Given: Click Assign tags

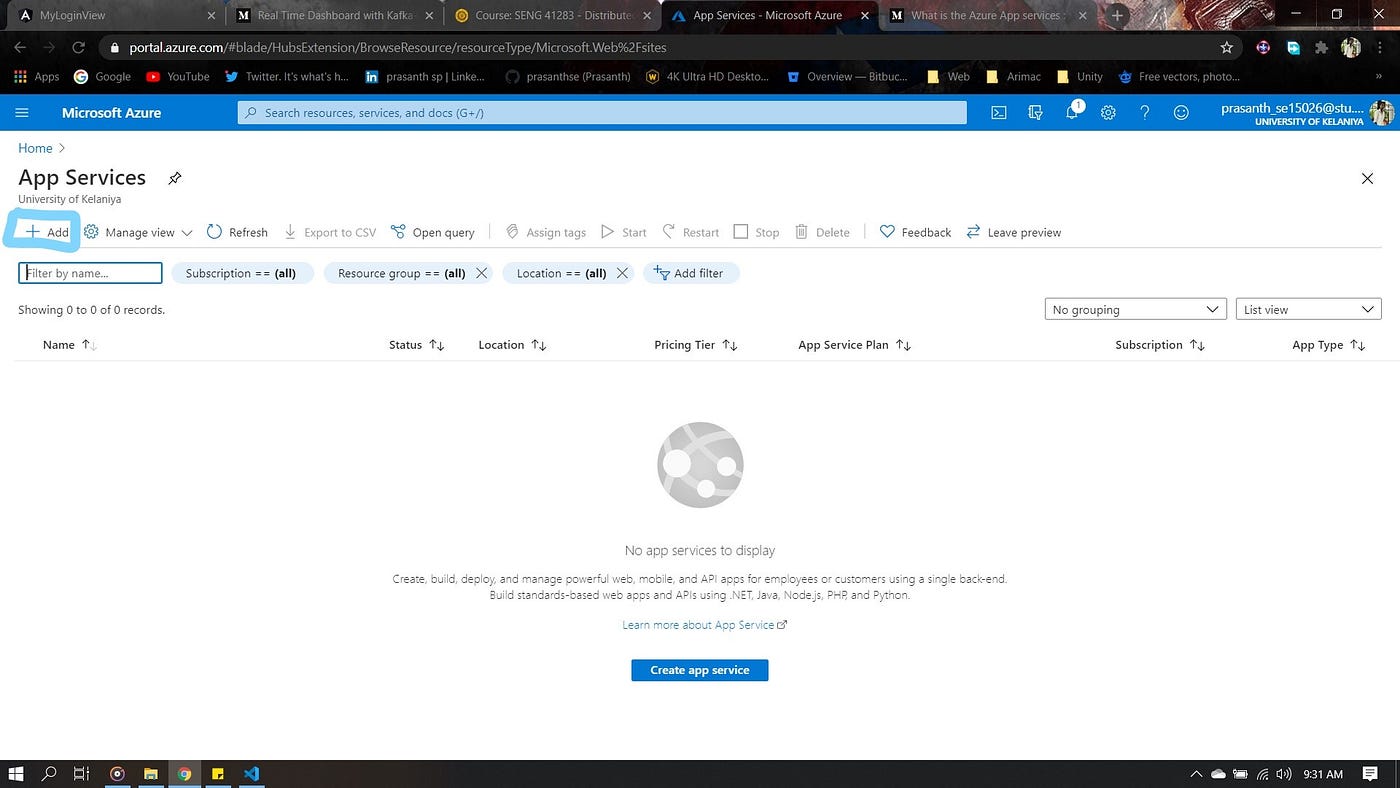Looking at the screenshot, I should point(545,232).
